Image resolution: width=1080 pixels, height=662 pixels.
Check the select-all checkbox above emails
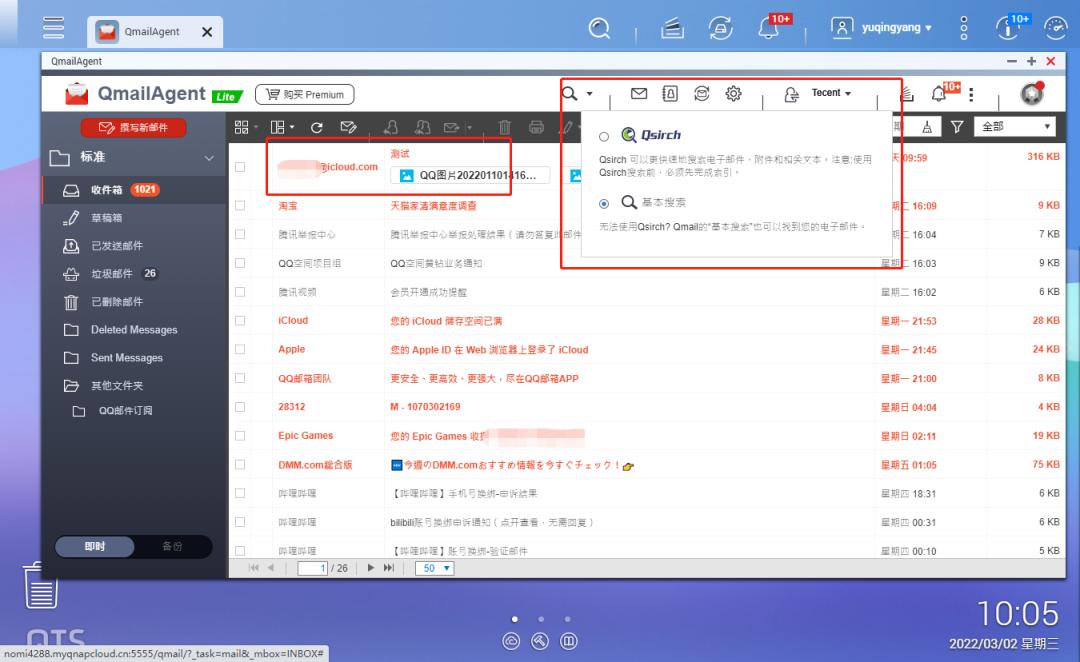[x=242, y=127]
